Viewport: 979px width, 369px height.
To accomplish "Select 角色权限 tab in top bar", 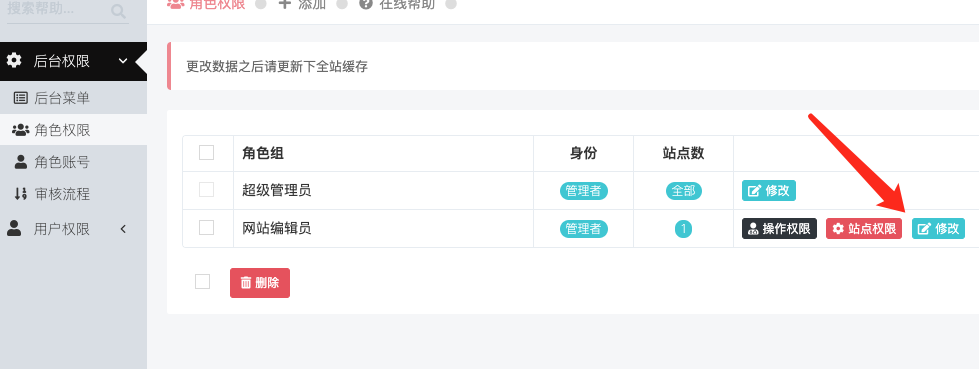I will pyautogui.click(x=207, y=4).
